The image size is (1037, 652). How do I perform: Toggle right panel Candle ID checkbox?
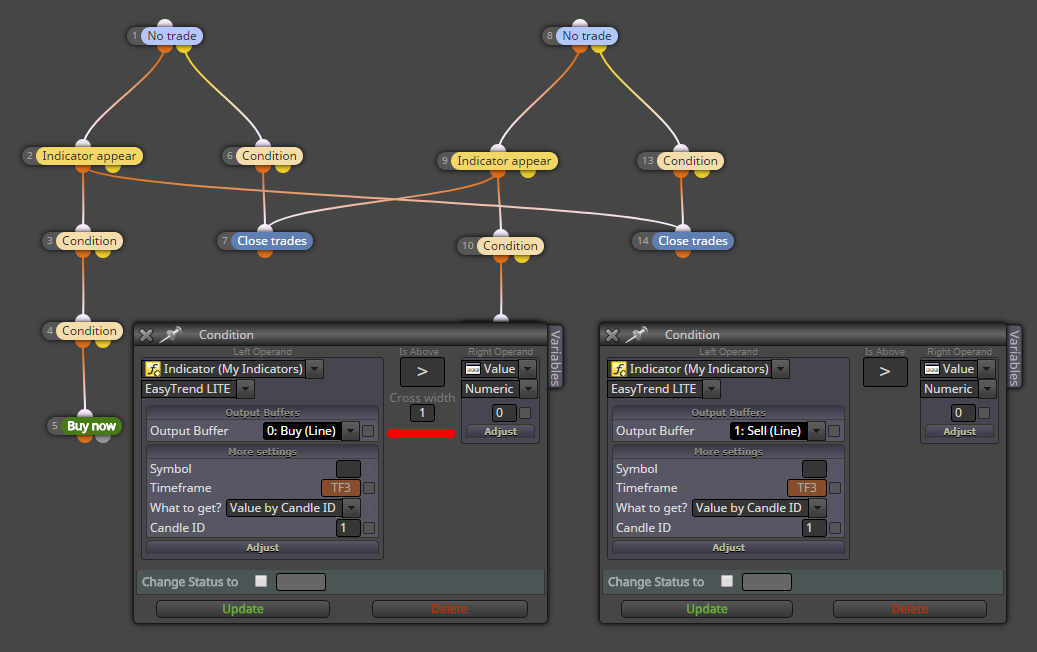pos(835,528)
